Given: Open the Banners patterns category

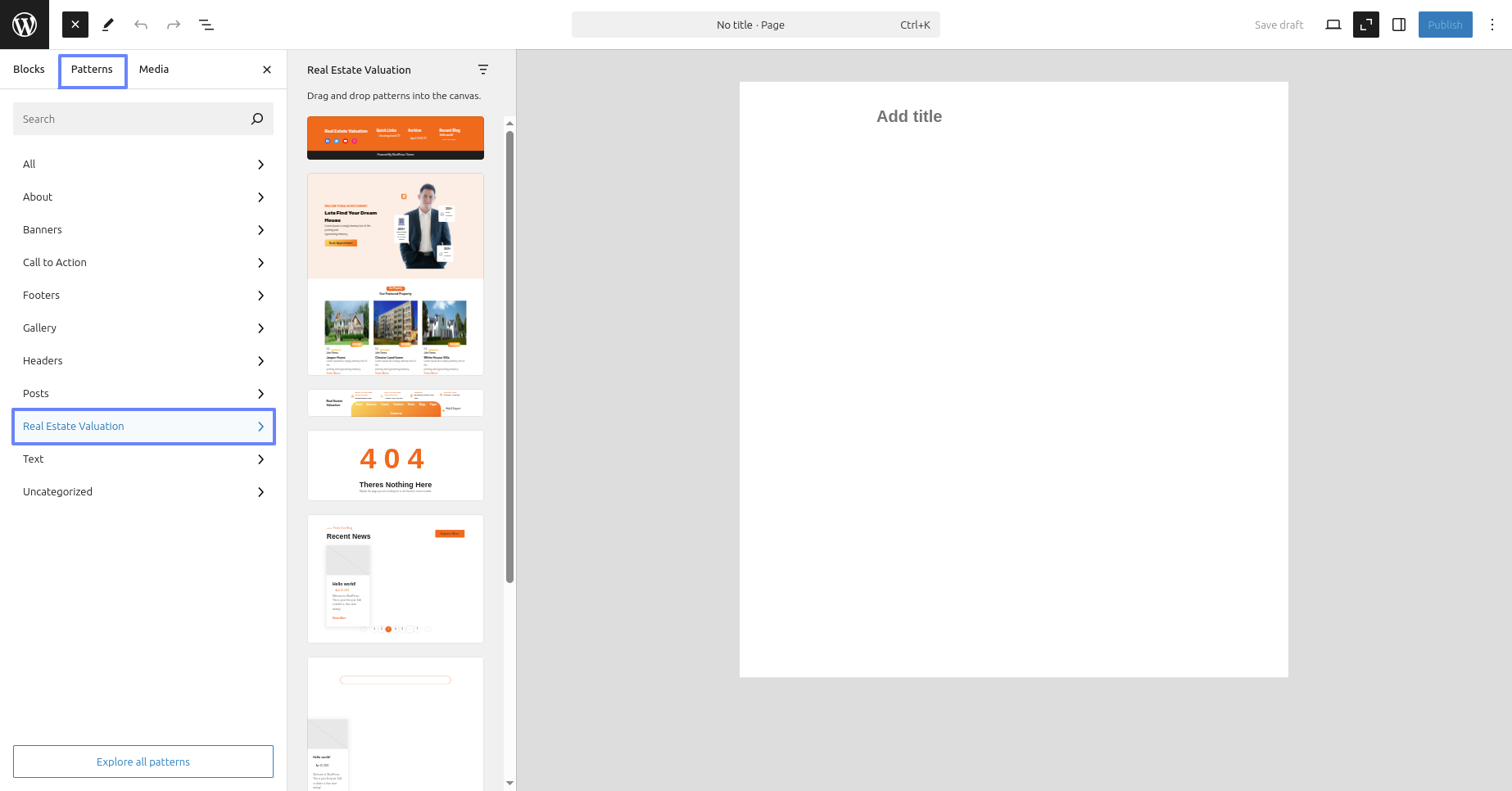Looking at the screenshot, I should coord(143,230).
